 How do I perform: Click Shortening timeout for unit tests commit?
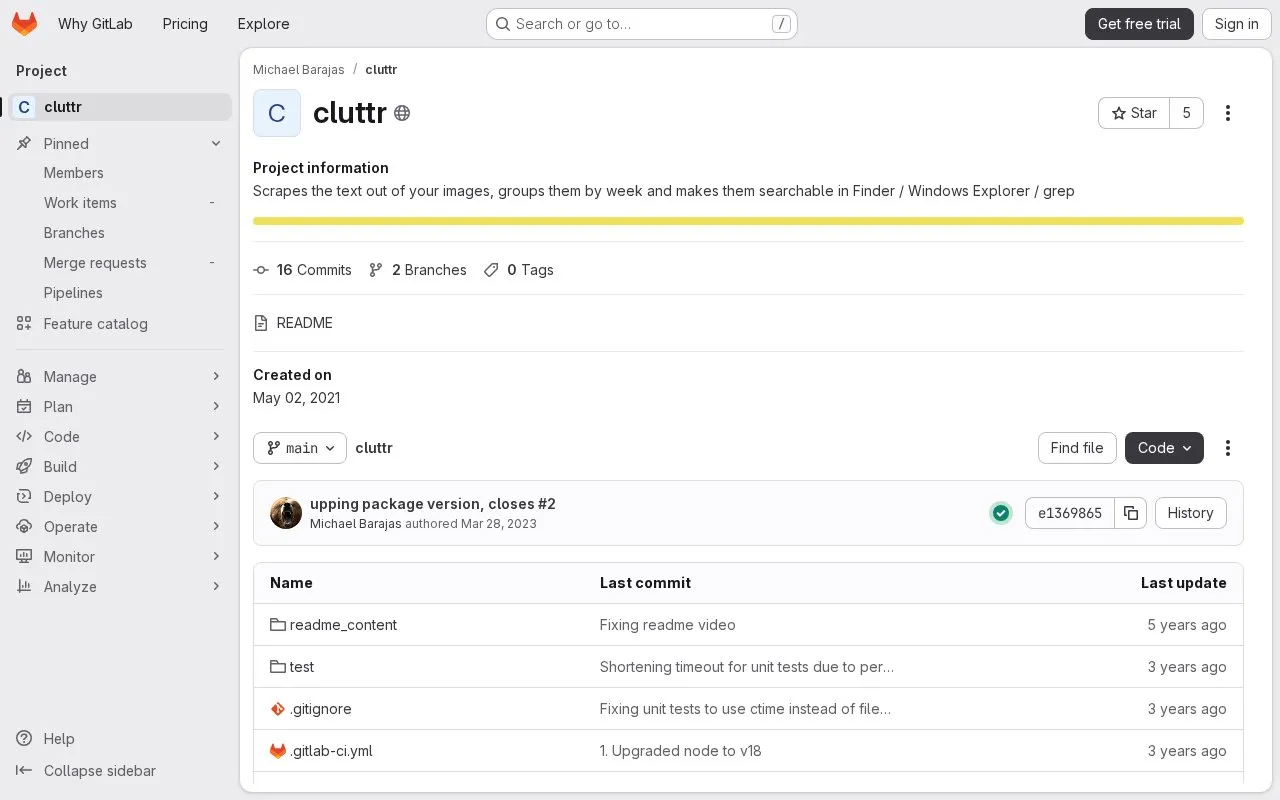click(747, 667)
